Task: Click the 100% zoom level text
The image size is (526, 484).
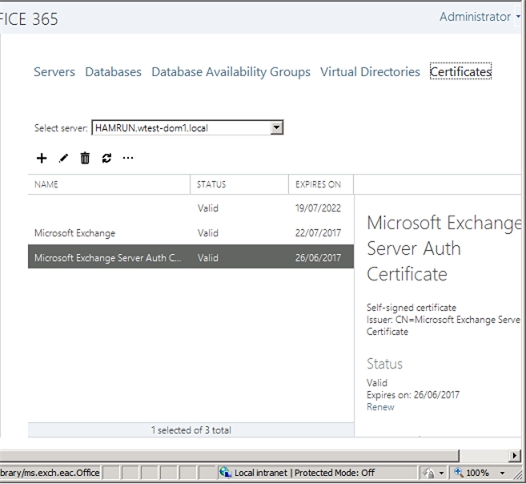Action: [x=477, y=473]
